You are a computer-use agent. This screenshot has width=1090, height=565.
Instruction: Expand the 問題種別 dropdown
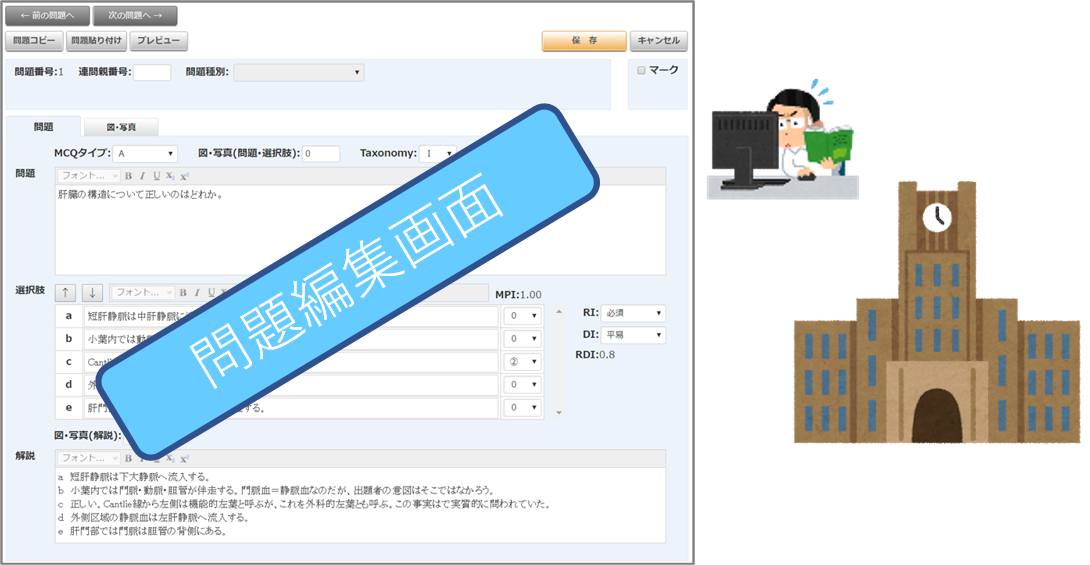298,72
